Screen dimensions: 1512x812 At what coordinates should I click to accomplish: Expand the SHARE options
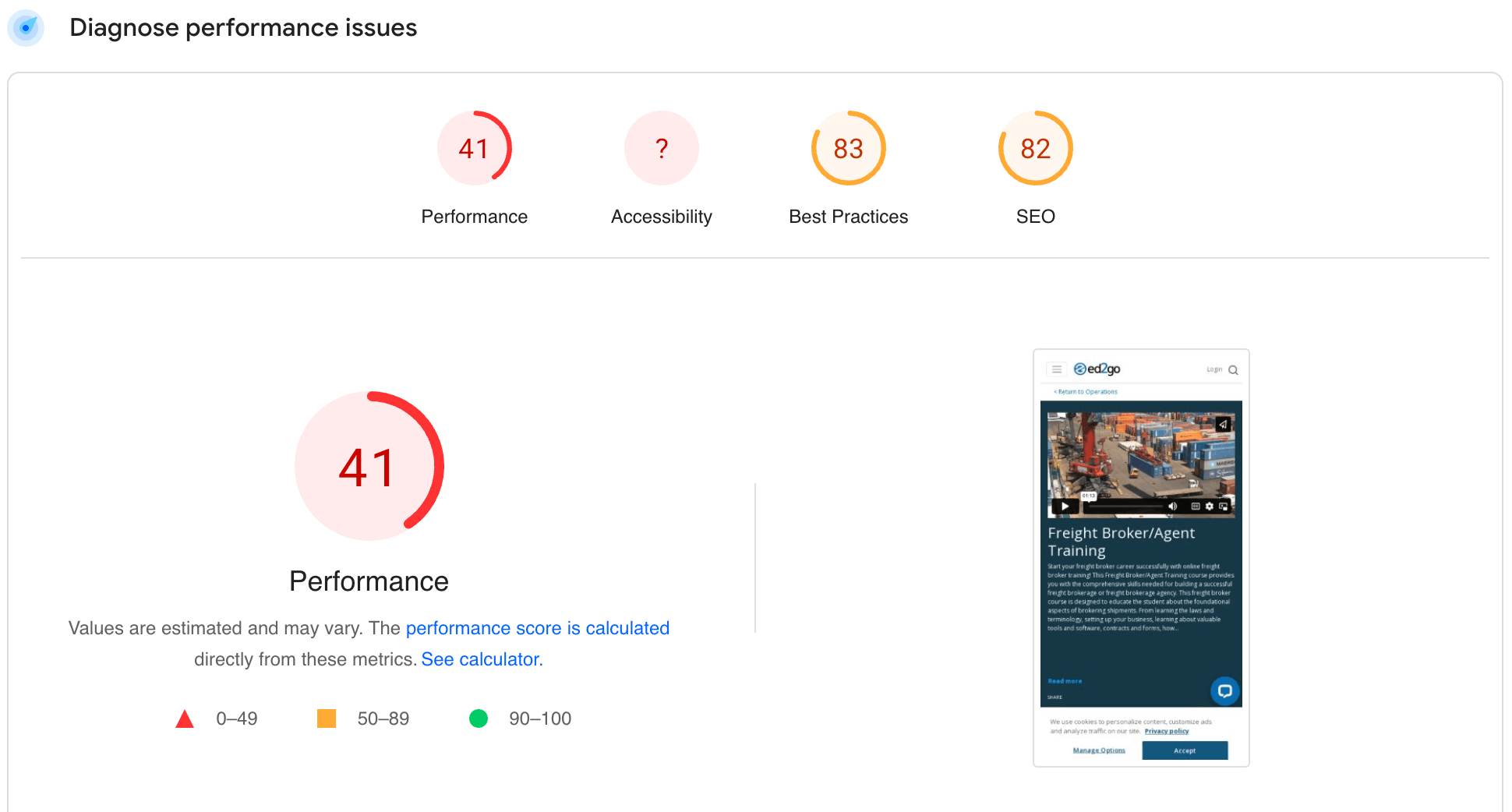1055,697
